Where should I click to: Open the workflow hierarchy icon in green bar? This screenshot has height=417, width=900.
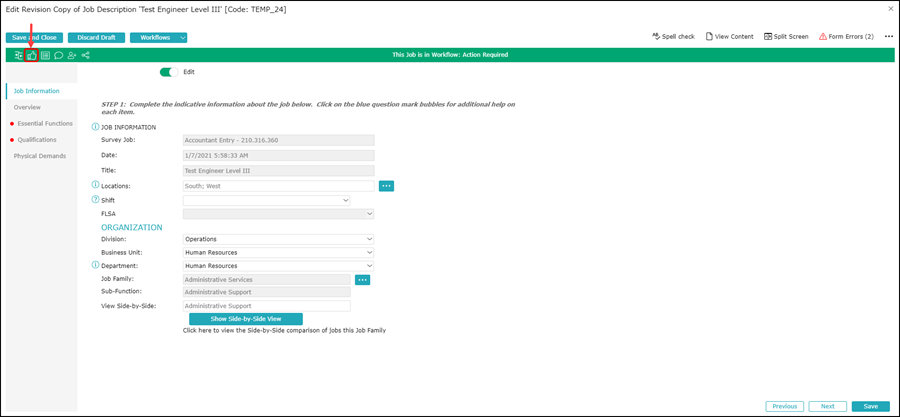[19, 56]
